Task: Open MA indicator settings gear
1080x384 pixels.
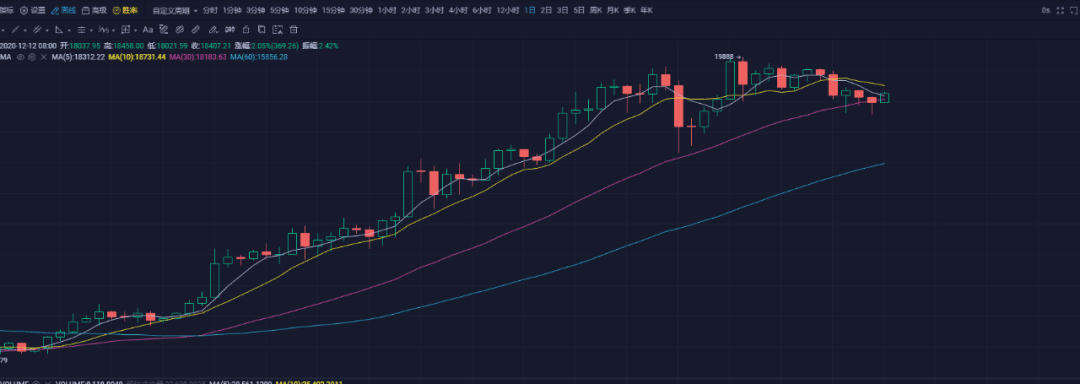Action: 32,56
